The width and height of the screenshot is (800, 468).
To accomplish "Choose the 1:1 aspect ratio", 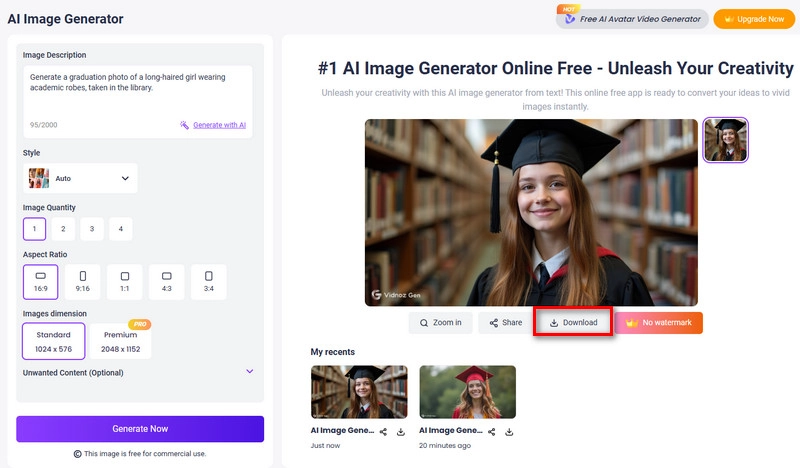I will point(124,282).
